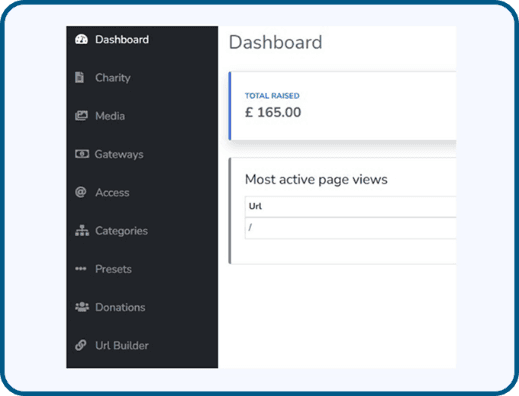Click the Most active page views heading

pyautogui.click(x=316, y=179)
